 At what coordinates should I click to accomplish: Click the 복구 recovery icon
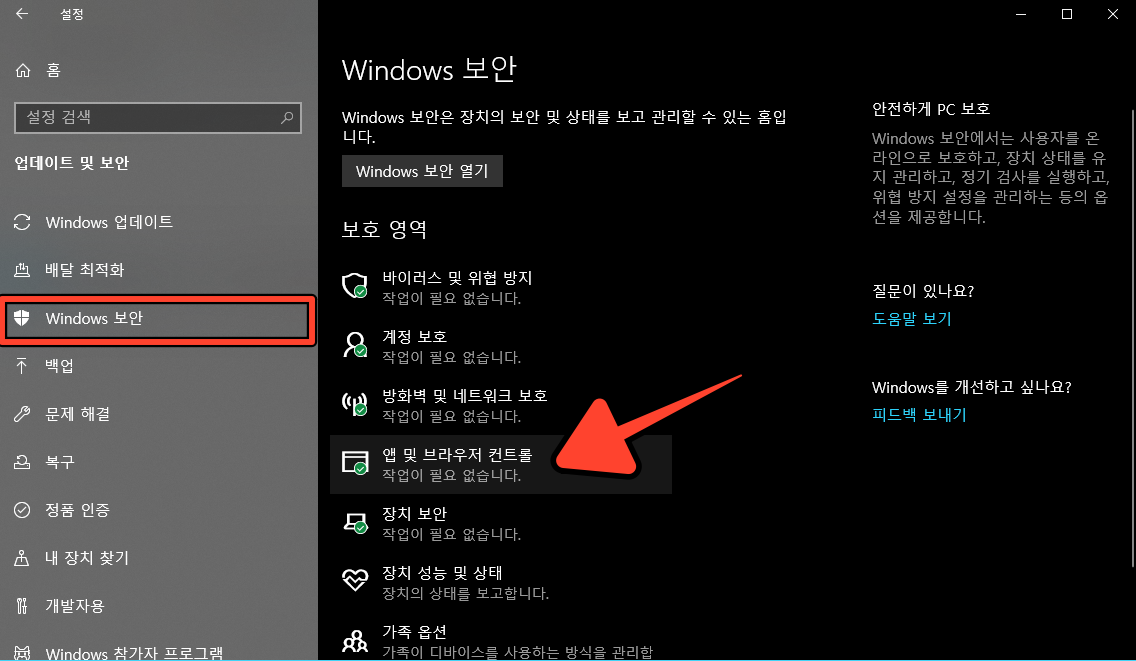click(22, 462)
